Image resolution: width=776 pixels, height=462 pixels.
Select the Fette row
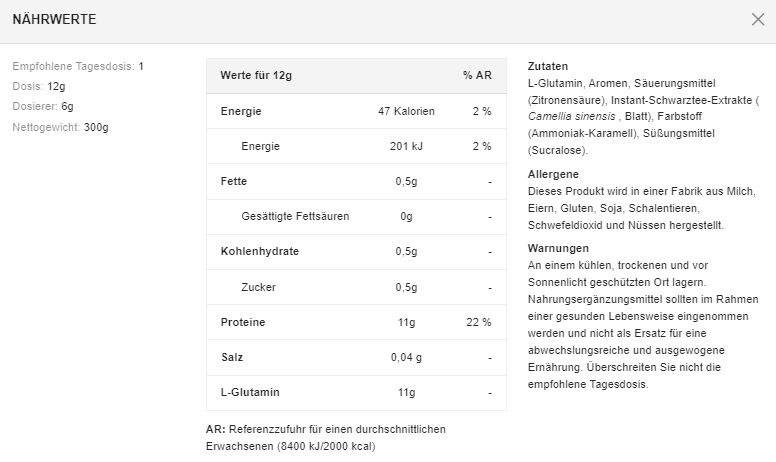356,181
